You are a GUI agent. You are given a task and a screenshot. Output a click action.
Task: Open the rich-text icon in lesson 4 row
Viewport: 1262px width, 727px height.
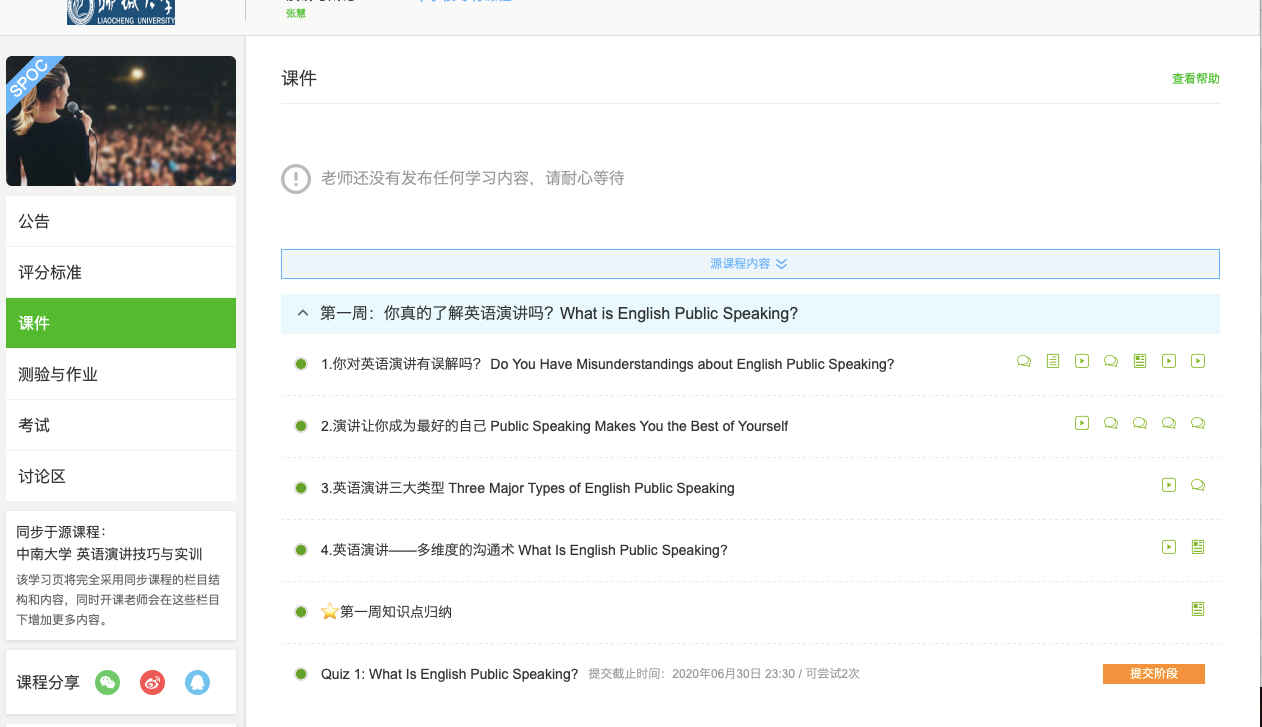(1198, 547)
